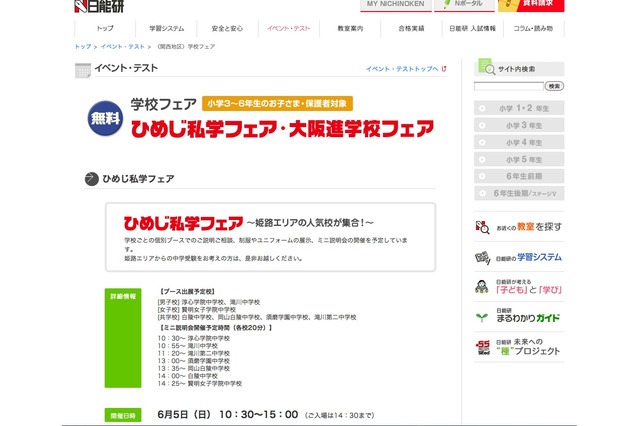640x426 pixels.
Task: Click the child character icon
Action: 482,287
